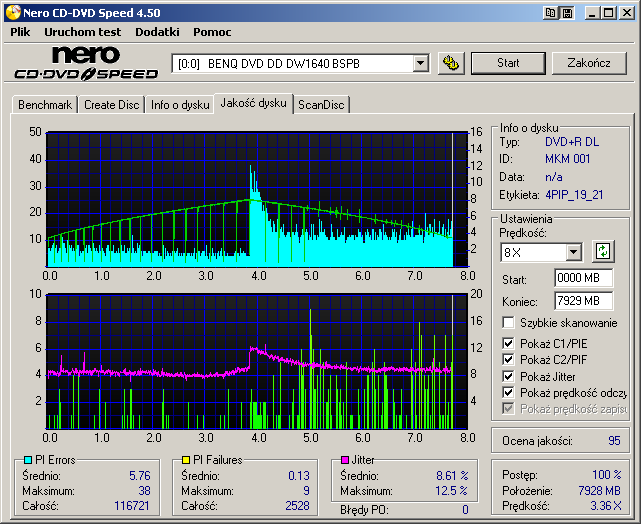Image resolution: width=641 pixels, height=524 pixels.
Task: Click the Jitter Maksimum value 12.5 %
Action: tap(452, 490)
